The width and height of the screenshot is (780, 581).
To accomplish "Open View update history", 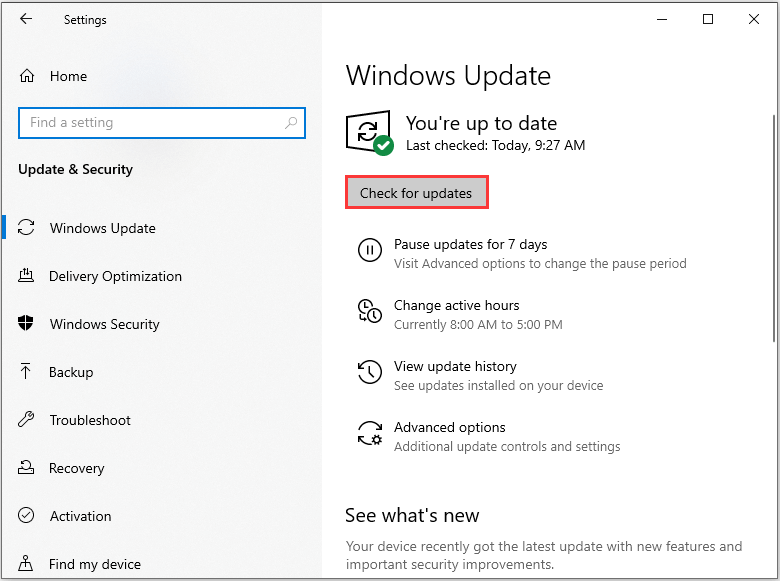I will pyautogui.click(x=455, y=366).
